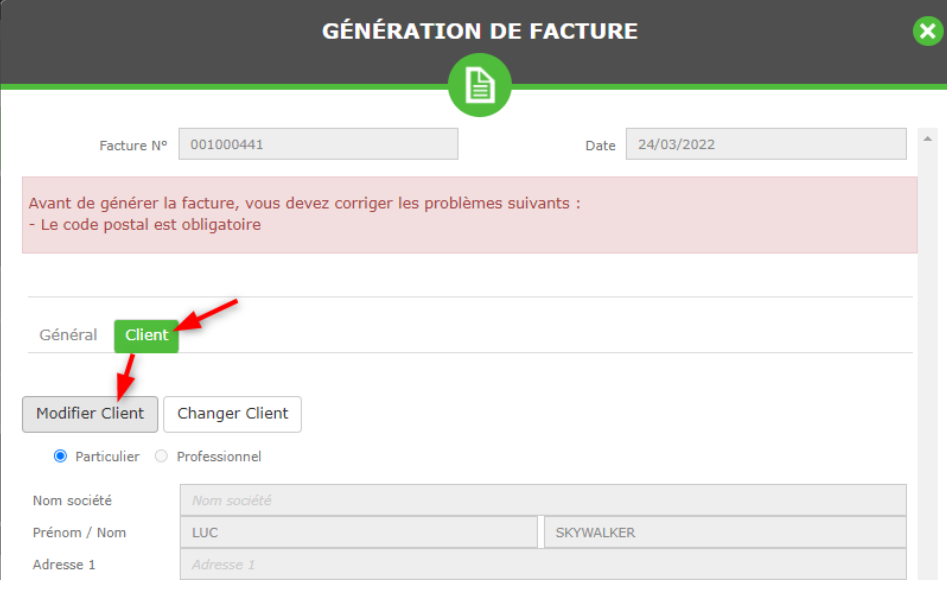Click the red postal code error message
947x597 pixels.
[145, 225]
